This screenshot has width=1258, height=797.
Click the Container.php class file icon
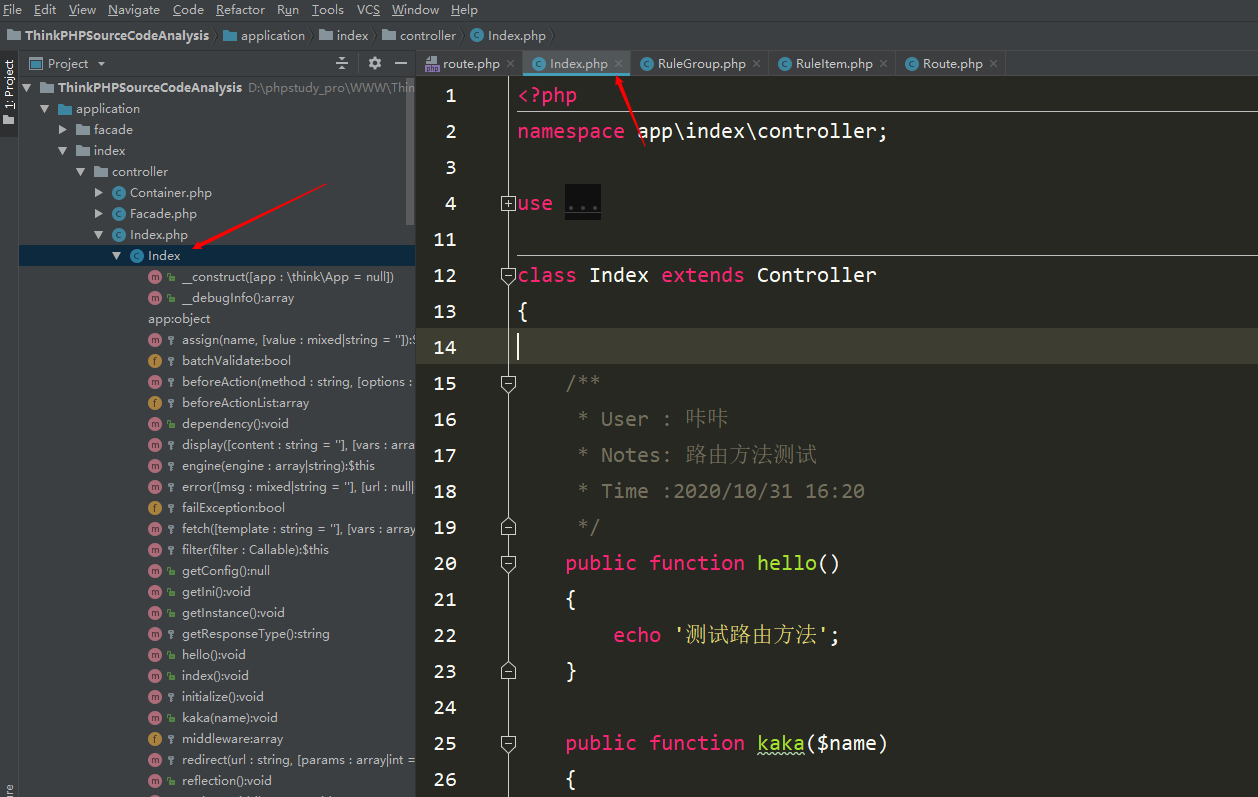[119, 193]
